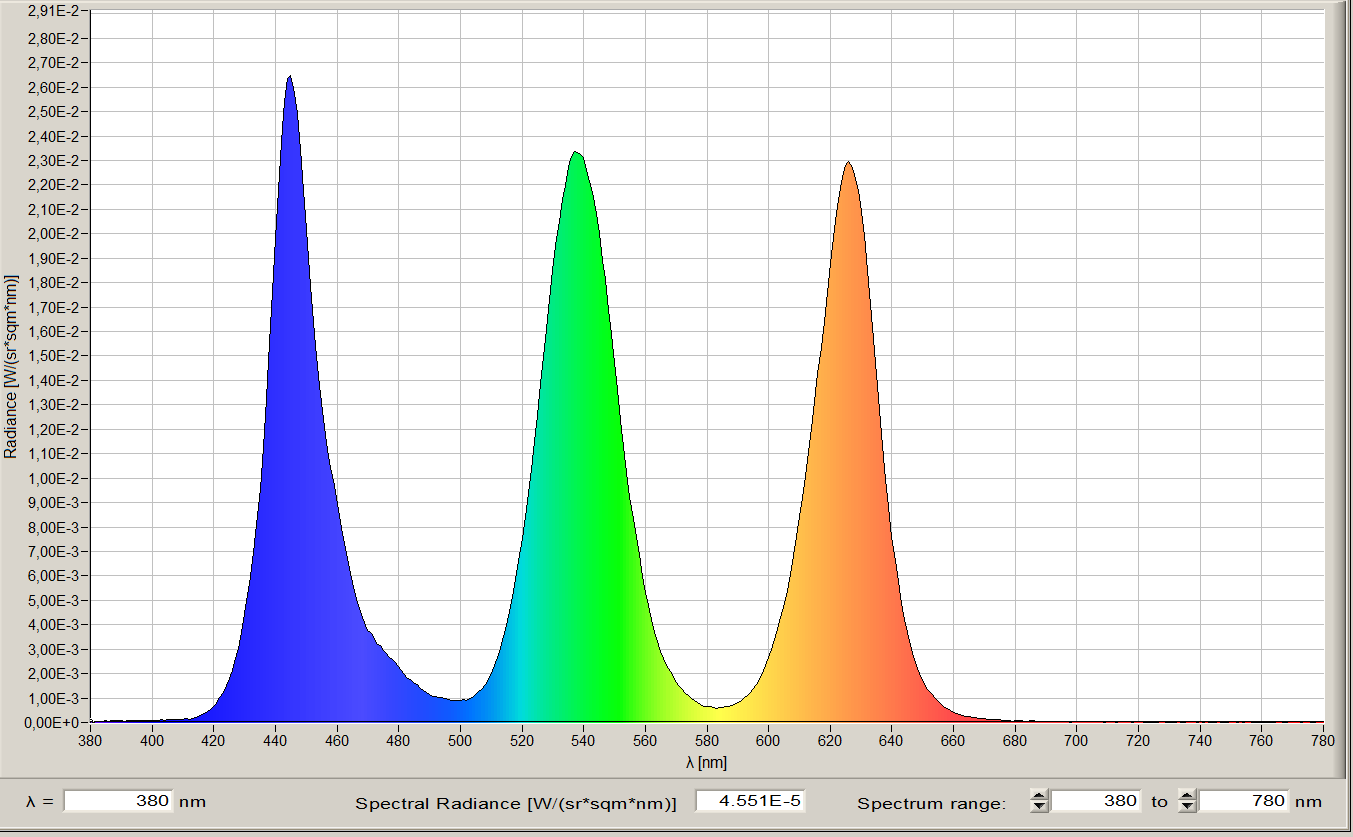Click the top of the green peak
The height and width of the screenshot is (837, 1353).
coord(575,153)
